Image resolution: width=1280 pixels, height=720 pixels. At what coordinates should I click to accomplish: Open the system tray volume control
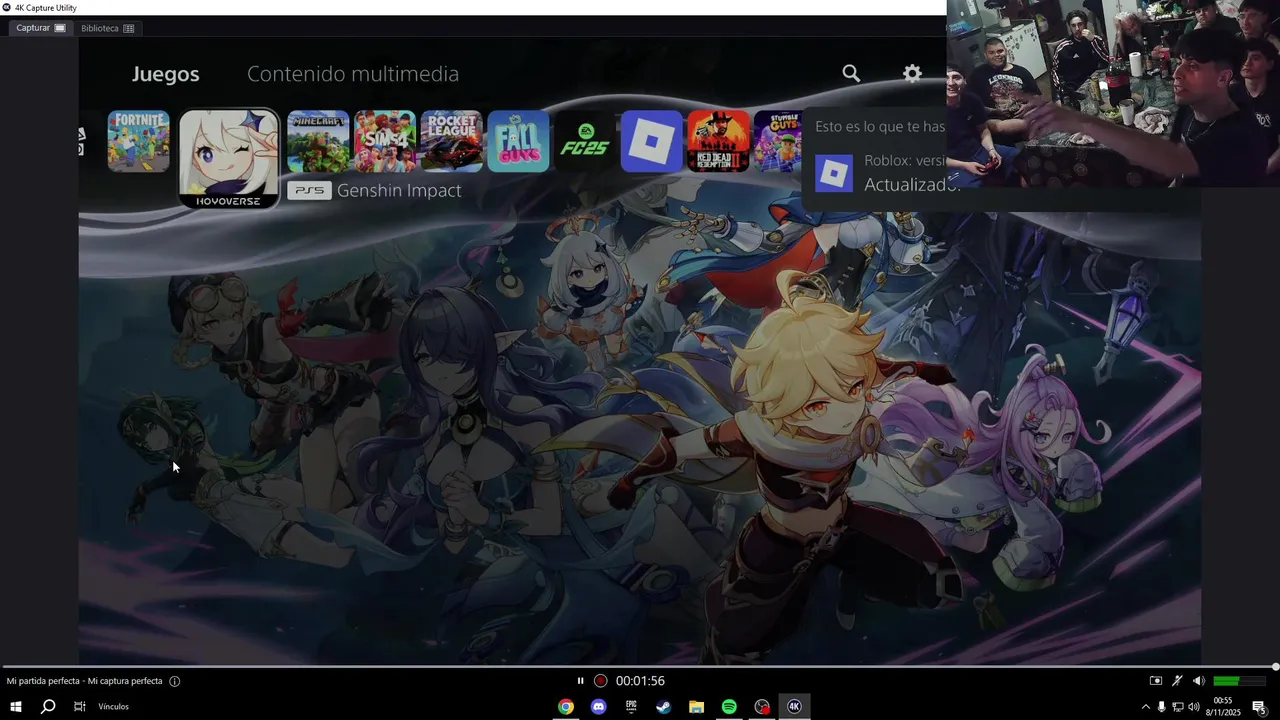[1194, 707]
